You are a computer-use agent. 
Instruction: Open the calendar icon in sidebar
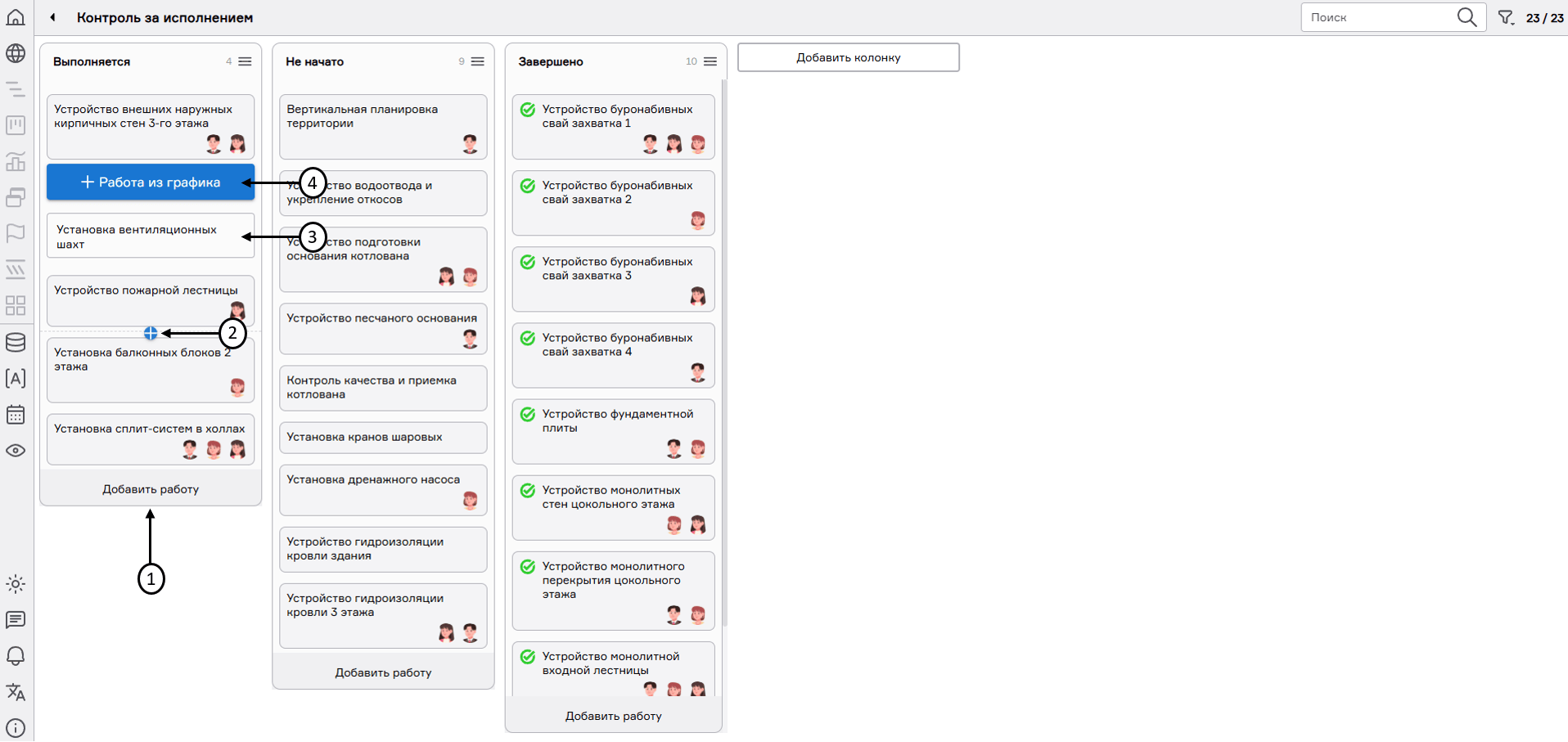pyautogui.click(x=16, y=415)
